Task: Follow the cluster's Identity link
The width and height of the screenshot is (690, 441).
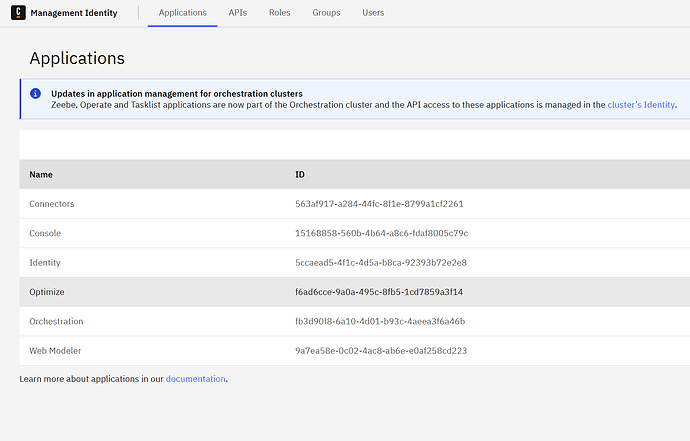Action: (x=641, y=104)
